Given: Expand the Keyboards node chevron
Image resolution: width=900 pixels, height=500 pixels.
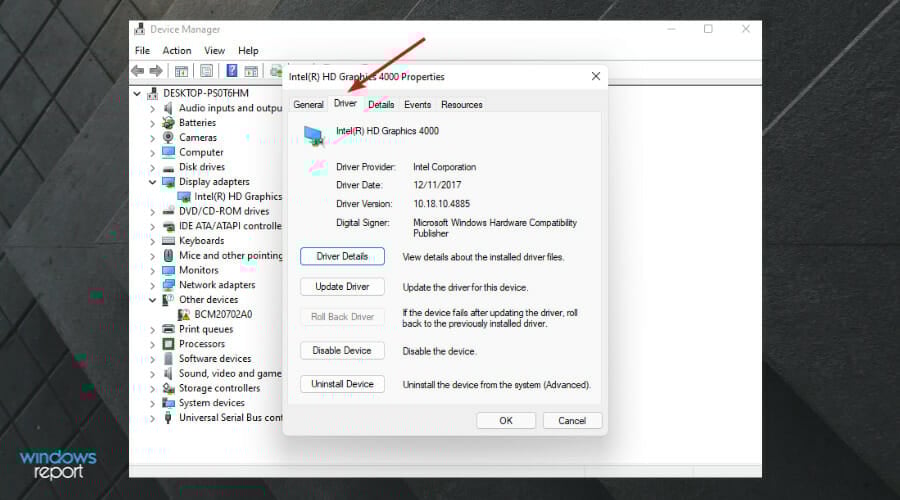Looking at the screenshot, I should coord(152,241).
